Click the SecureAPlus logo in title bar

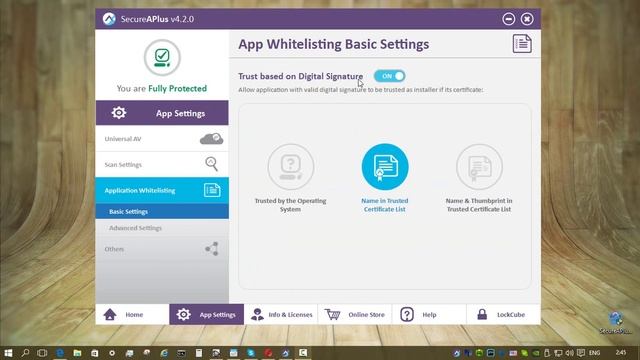point(109,19)
